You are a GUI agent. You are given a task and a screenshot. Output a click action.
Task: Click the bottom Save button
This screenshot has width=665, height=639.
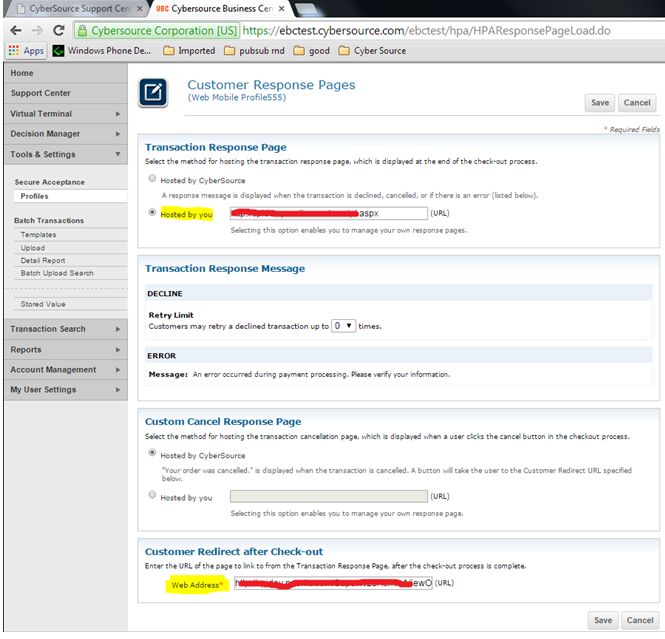[603, 621]
